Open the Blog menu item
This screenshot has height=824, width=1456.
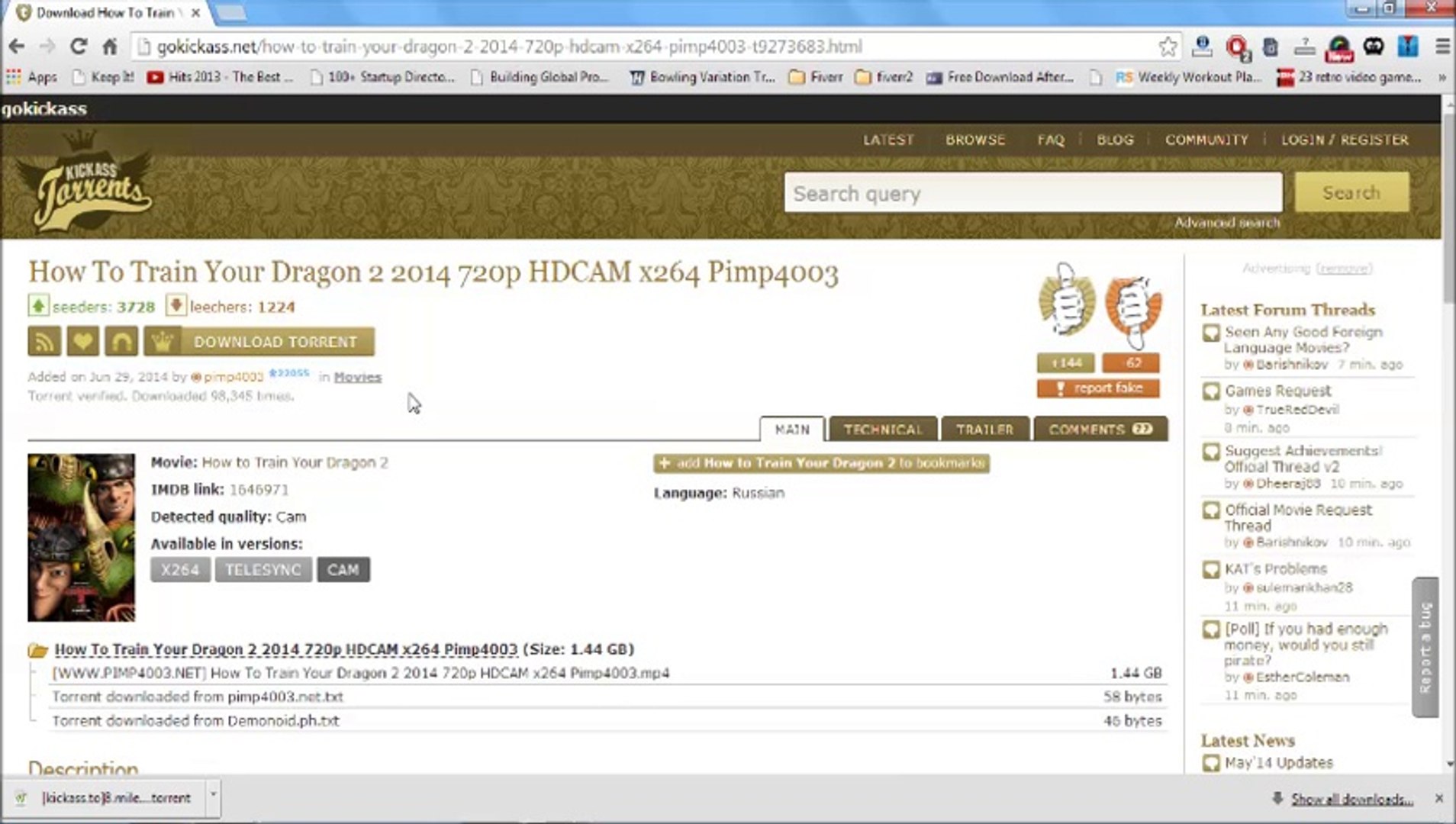coord(1115,140)
